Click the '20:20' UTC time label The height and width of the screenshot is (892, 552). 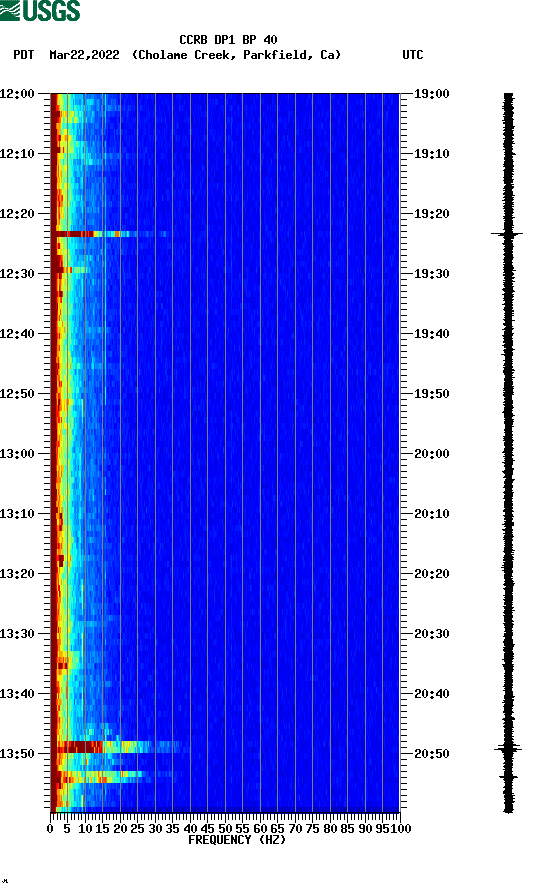pyautogui.click(x=431, y=574)
